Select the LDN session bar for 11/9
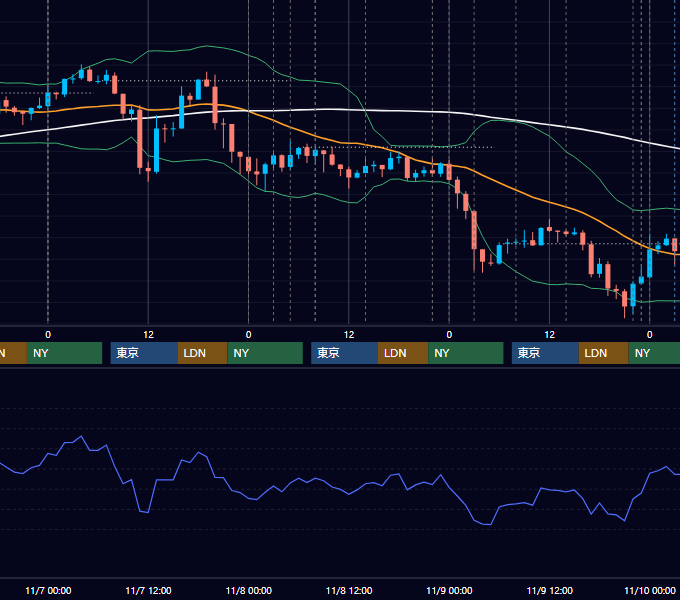680x600 pixels. [604, 353]
